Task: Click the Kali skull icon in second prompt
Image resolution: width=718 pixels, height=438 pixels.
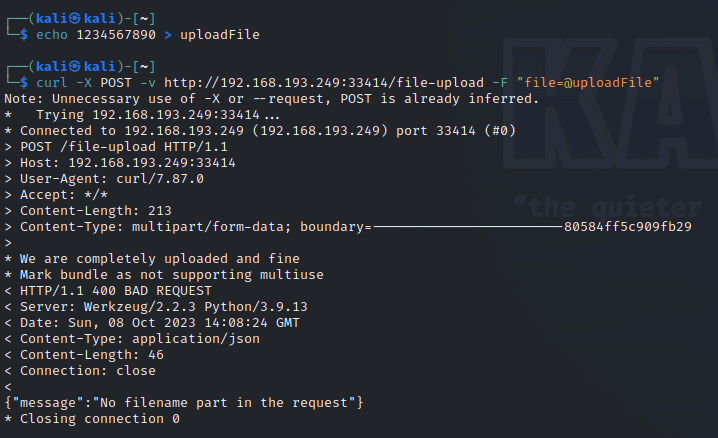Action: (x=75, y=66)
